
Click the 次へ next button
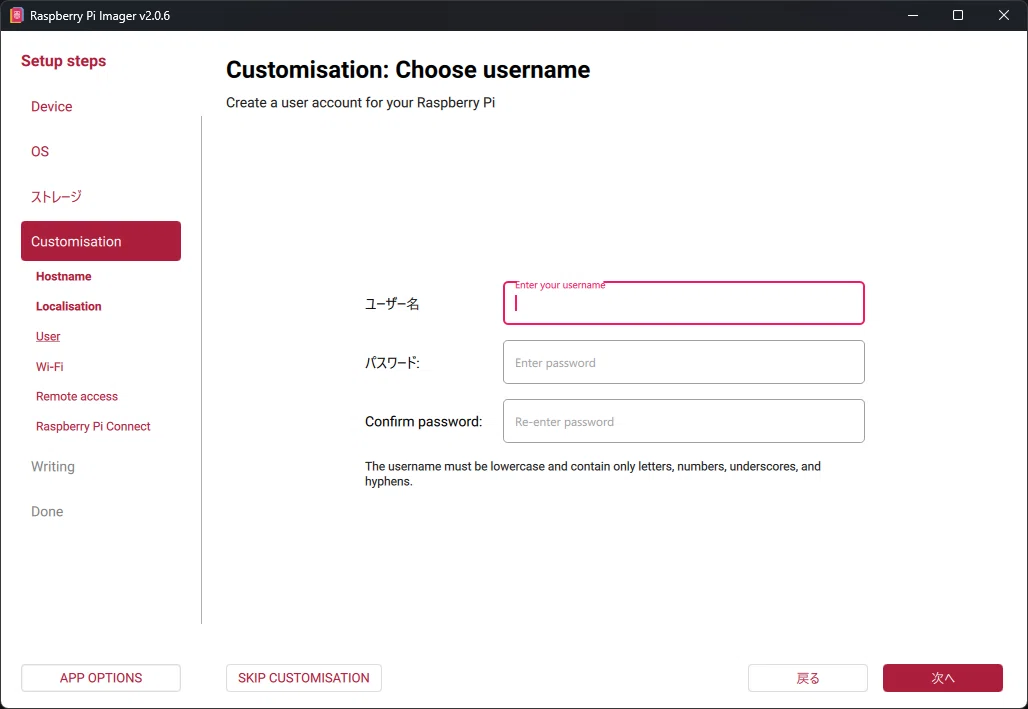click(943, 678)
